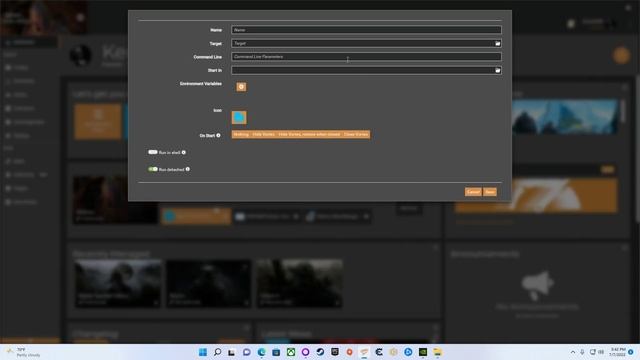Click the Command Line parameters field

coord(366,57)
